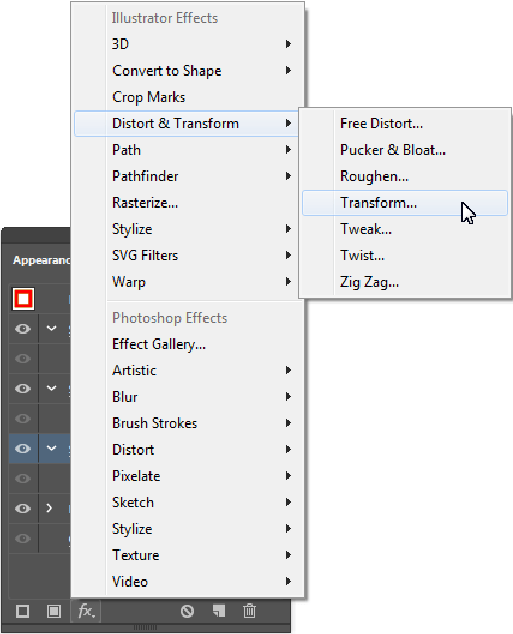Toggle dimmed eye in second appearance row
The height and width of the screenshot is (634, 513).
coord(23,358)
